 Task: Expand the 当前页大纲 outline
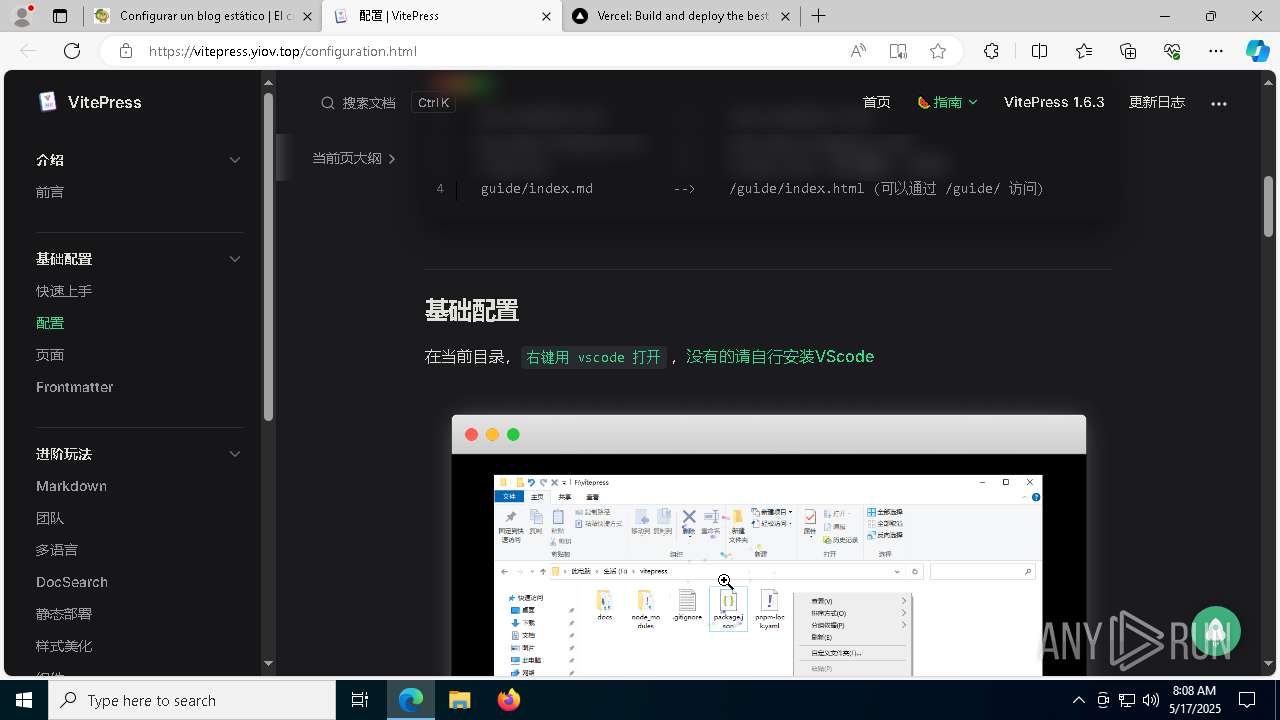click(354, 158)
